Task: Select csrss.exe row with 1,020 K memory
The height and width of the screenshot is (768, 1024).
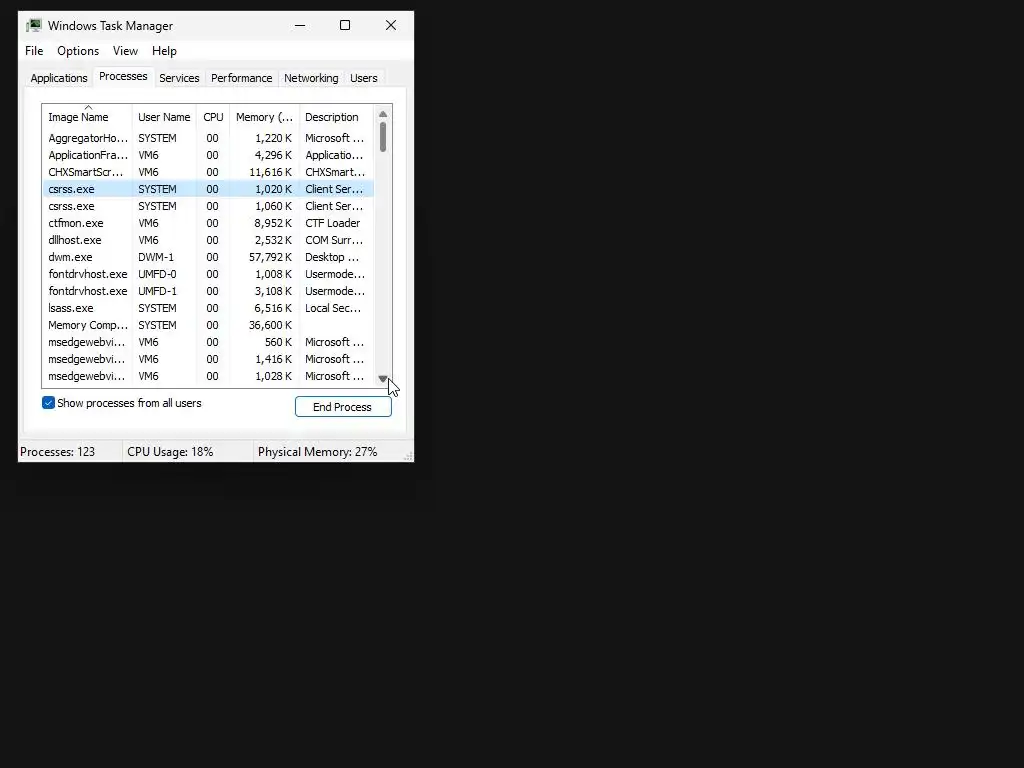Action: point(208,189)
